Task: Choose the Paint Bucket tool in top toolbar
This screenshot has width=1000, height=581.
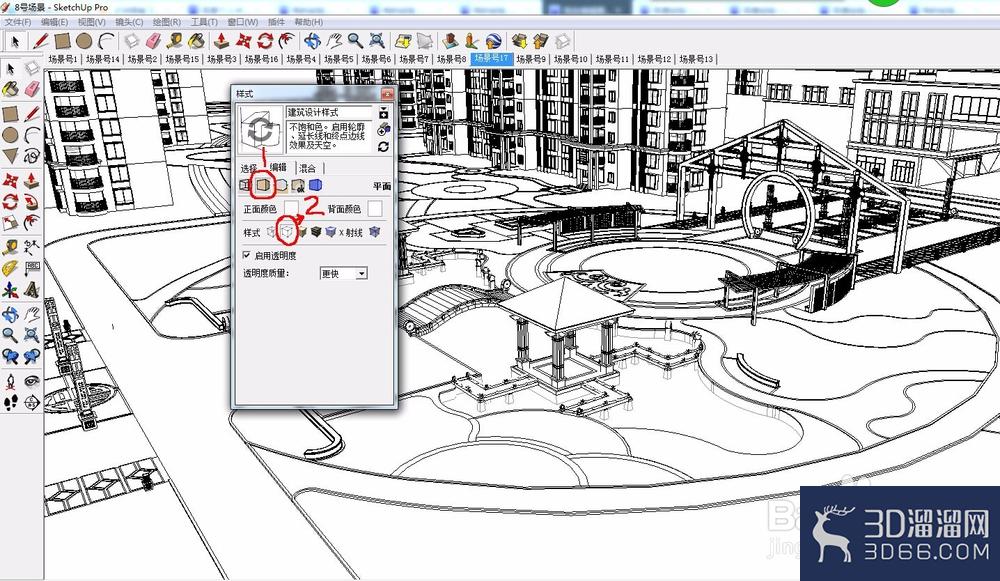Action: coord(196,41)
